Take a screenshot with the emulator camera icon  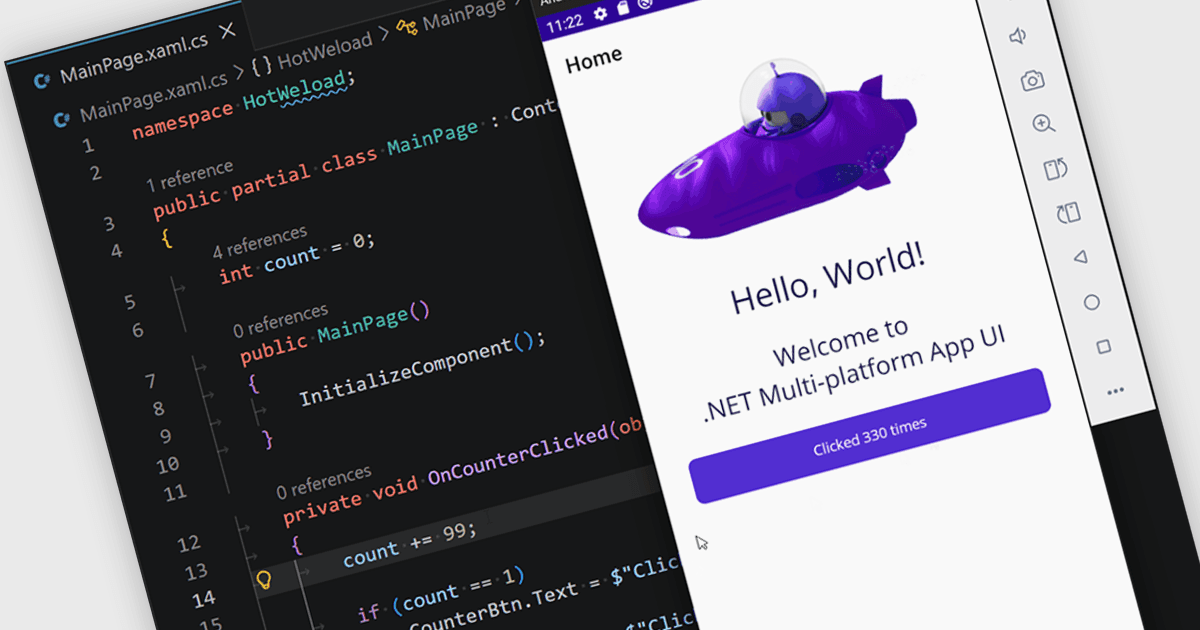[1033, 81]
